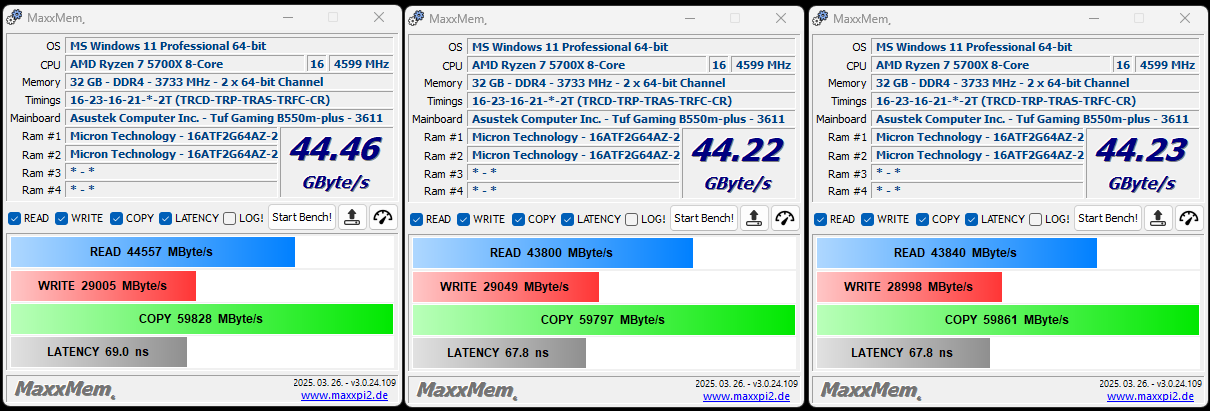Click the READ 44557 MByte/s bar
Screen dimensions: 1210x411
[x=153, y=252]
